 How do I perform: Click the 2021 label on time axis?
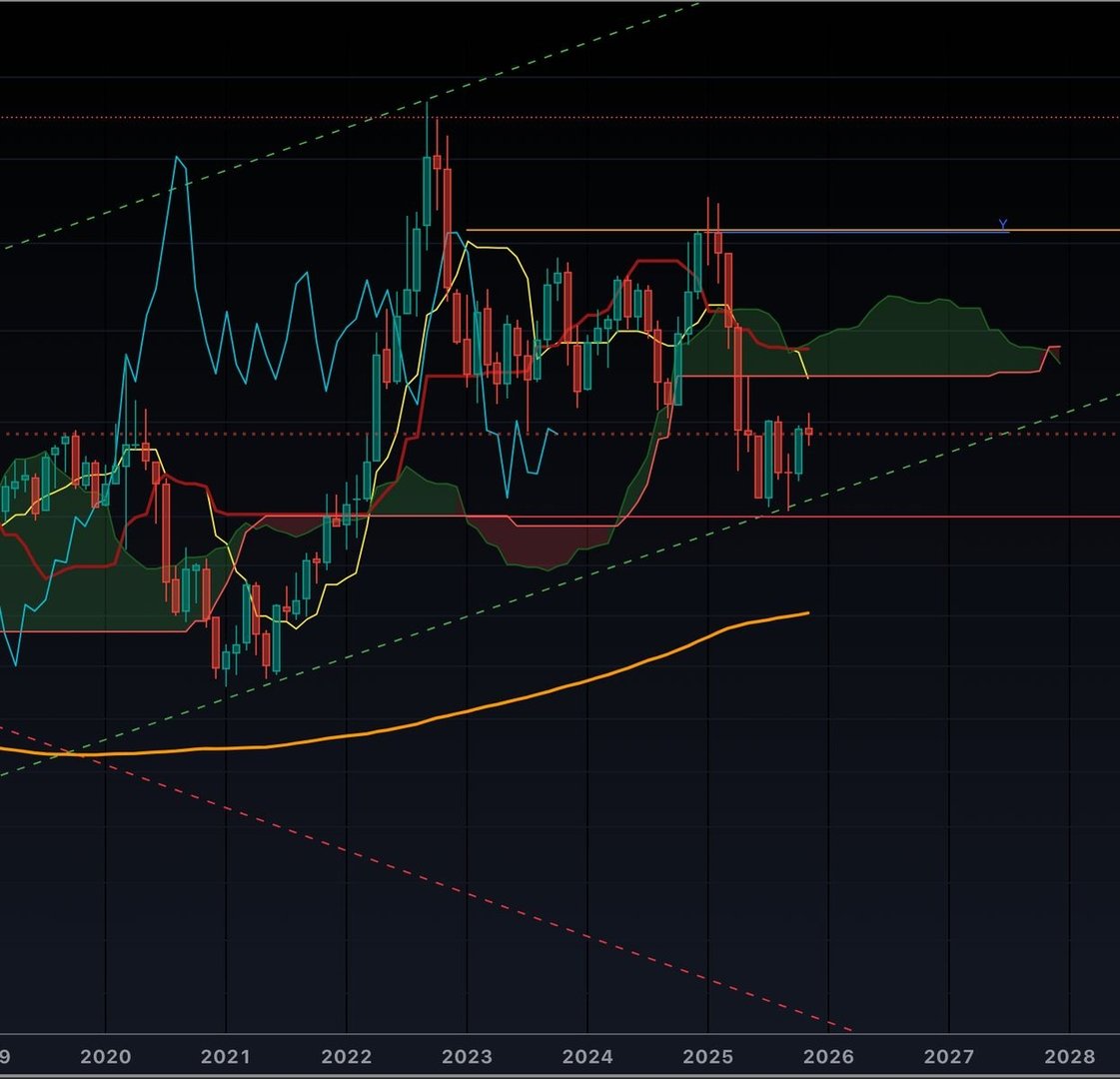coord(226,1057)
